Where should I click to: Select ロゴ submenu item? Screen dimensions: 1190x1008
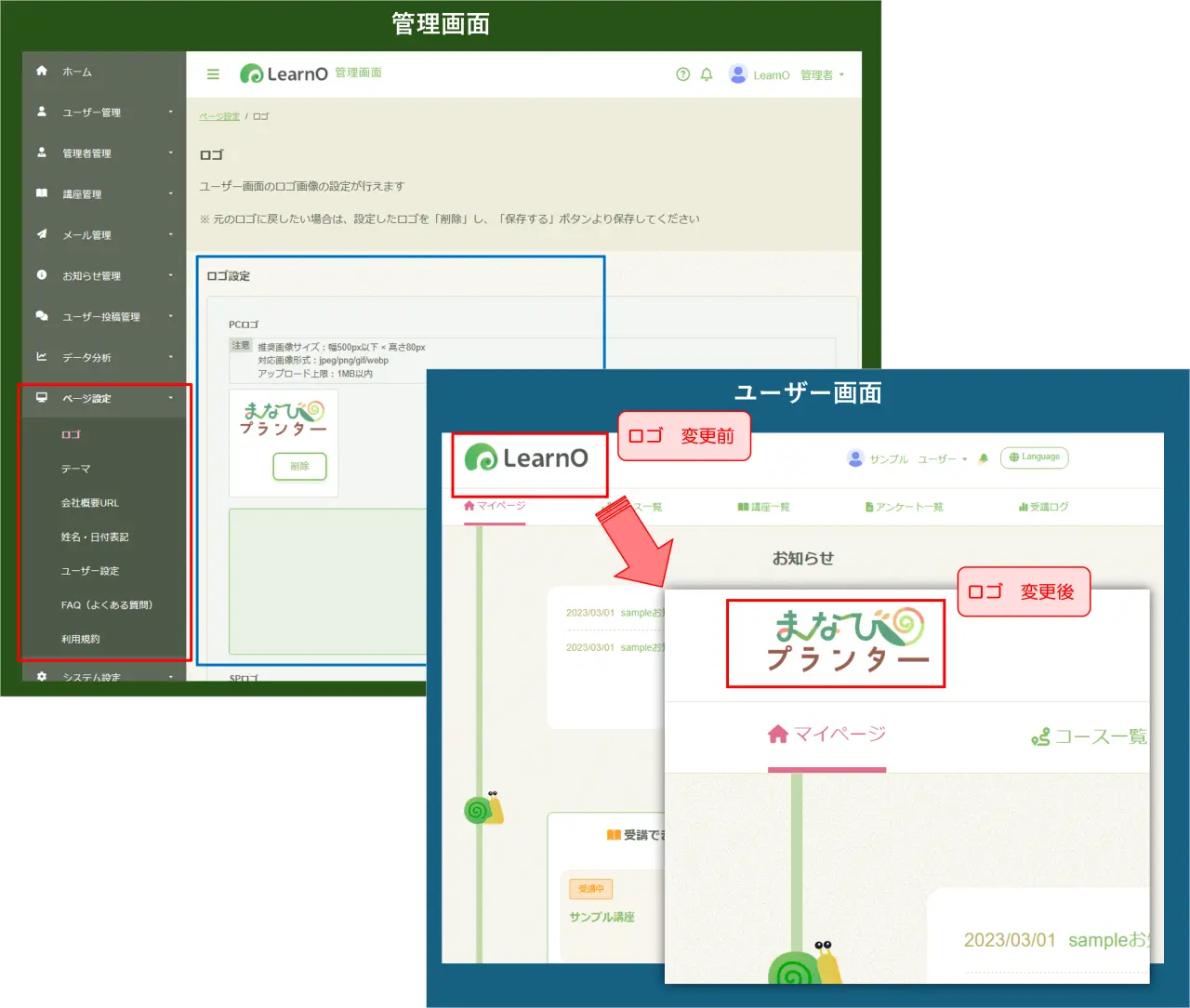tap(71, 434)
